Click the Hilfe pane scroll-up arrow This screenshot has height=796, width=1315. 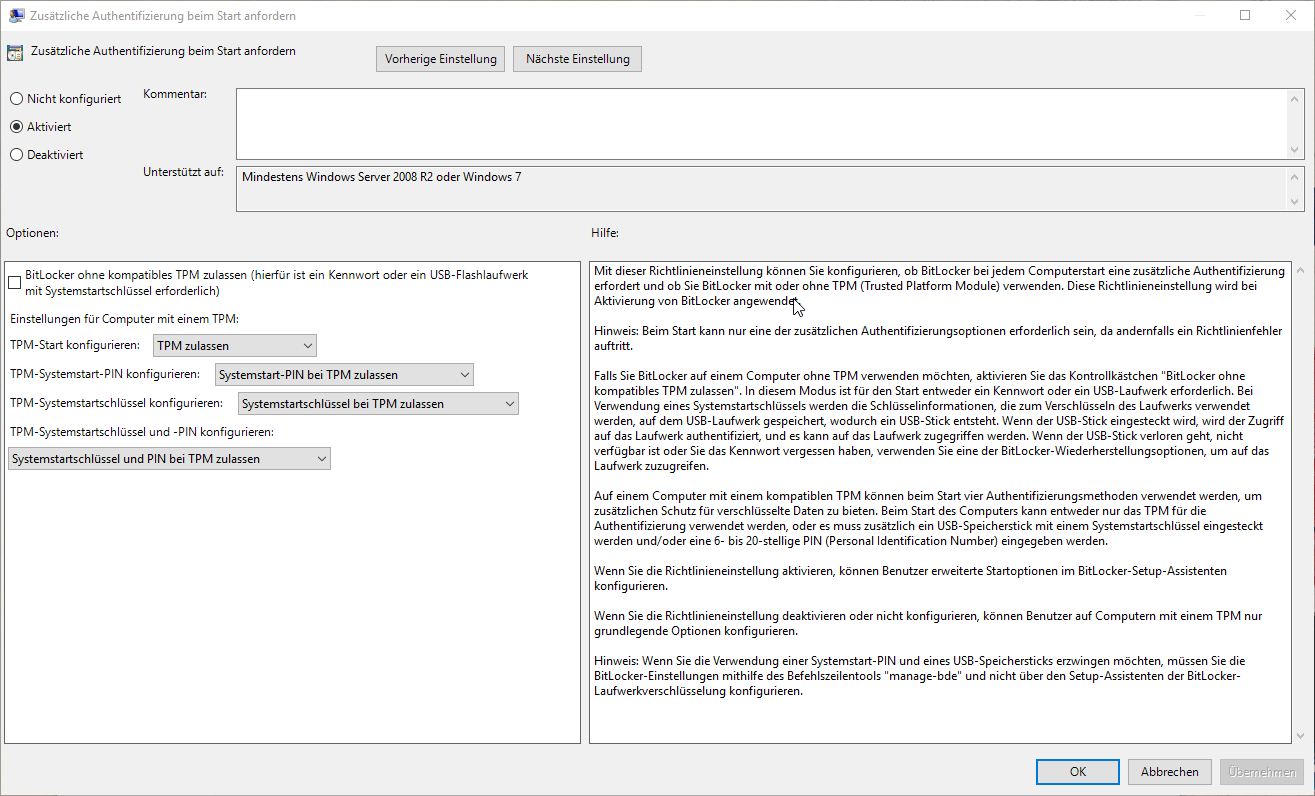pos(1299,271)
